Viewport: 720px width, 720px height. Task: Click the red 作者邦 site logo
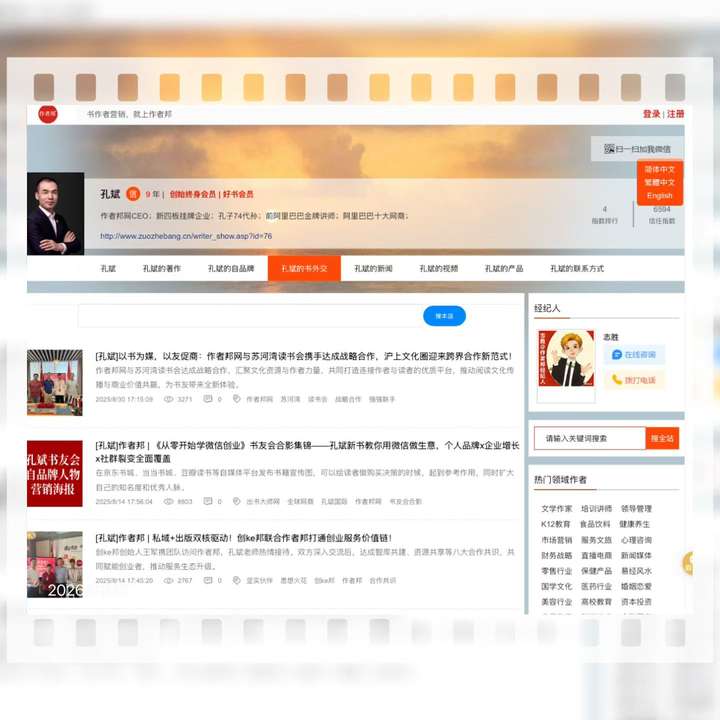coord(48,114)
